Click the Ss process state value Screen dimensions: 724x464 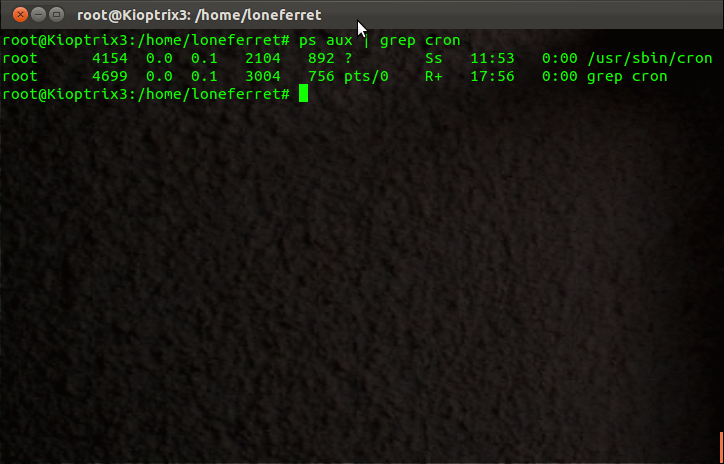pos(434,58)
